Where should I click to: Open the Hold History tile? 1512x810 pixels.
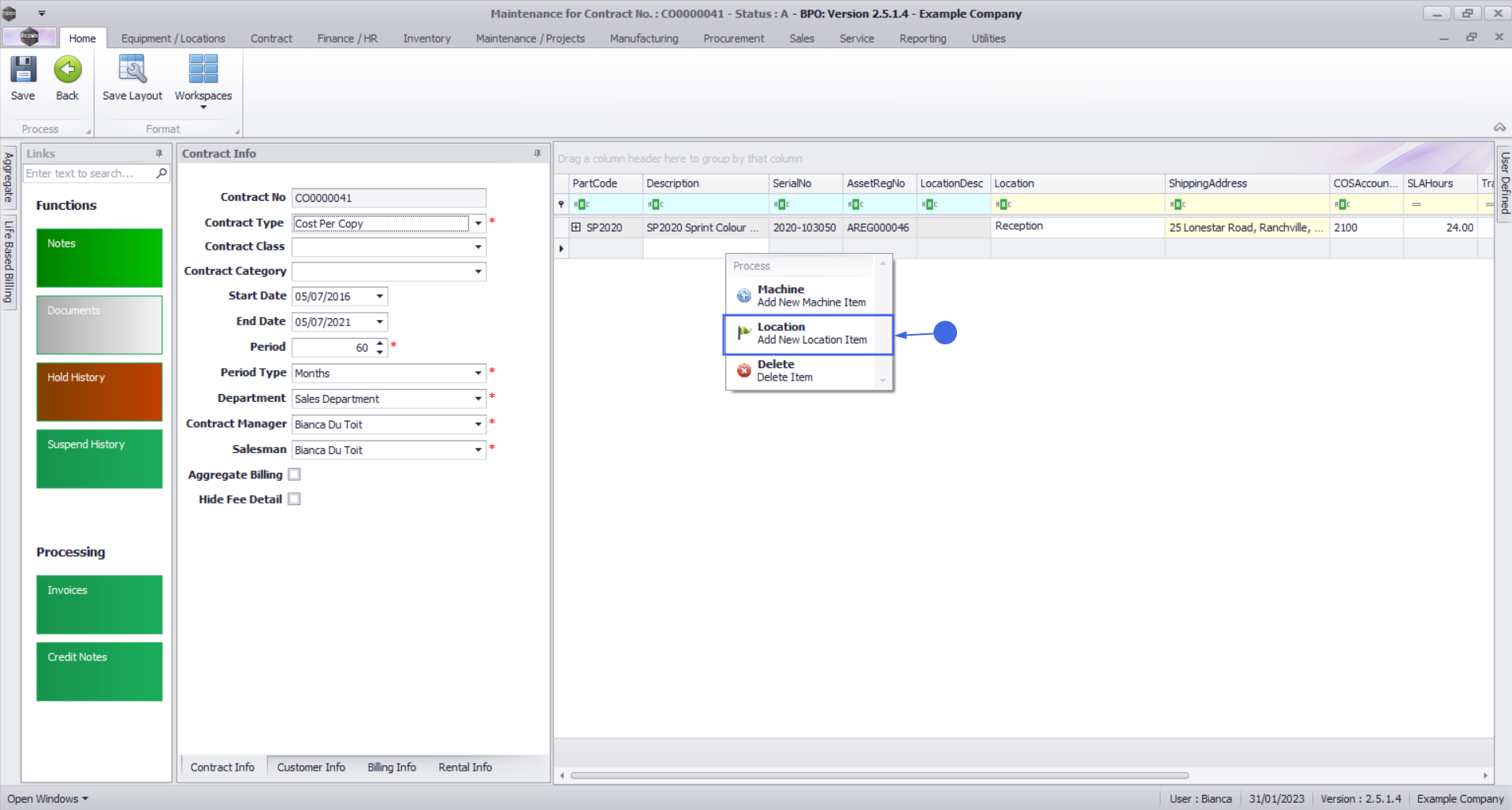click(99, 392)
